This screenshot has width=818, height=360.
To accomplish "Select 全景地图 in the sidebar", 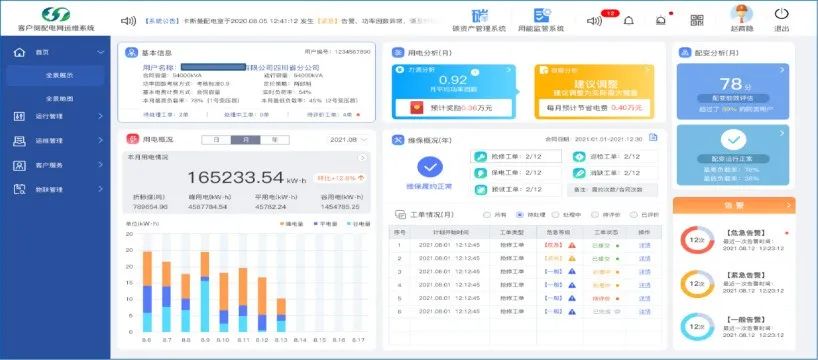I will [59, 98].
